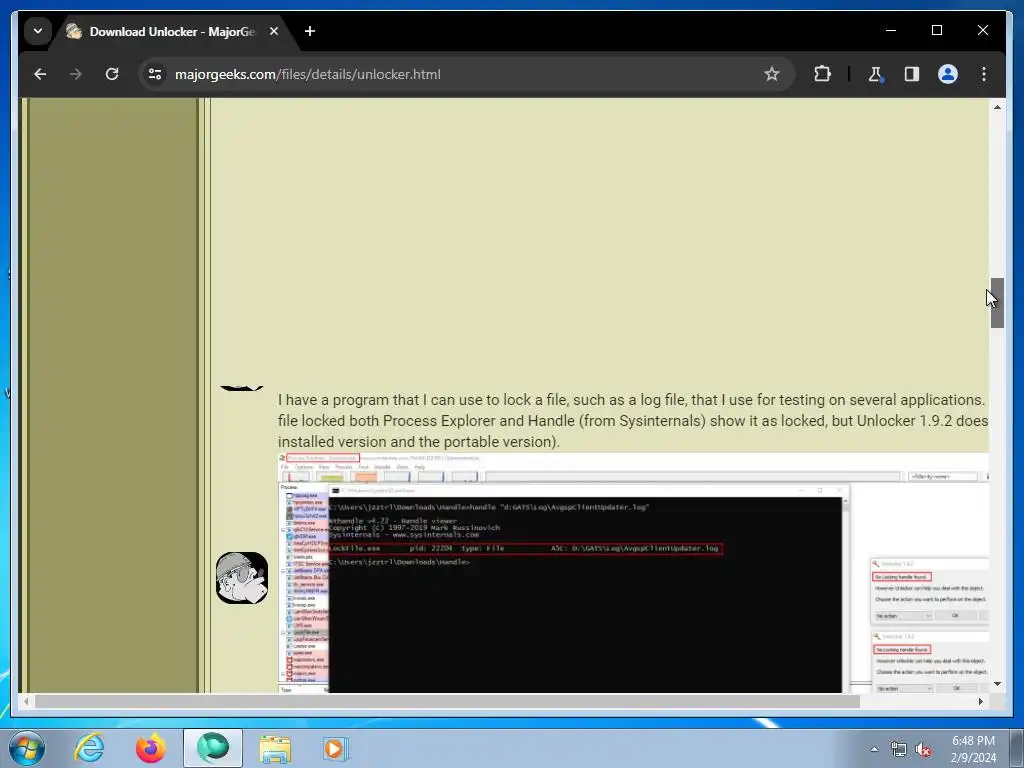Viewport: 1024px width, 768px height.
Task: Open network status tray icon
Action: (x=899, y=750)
